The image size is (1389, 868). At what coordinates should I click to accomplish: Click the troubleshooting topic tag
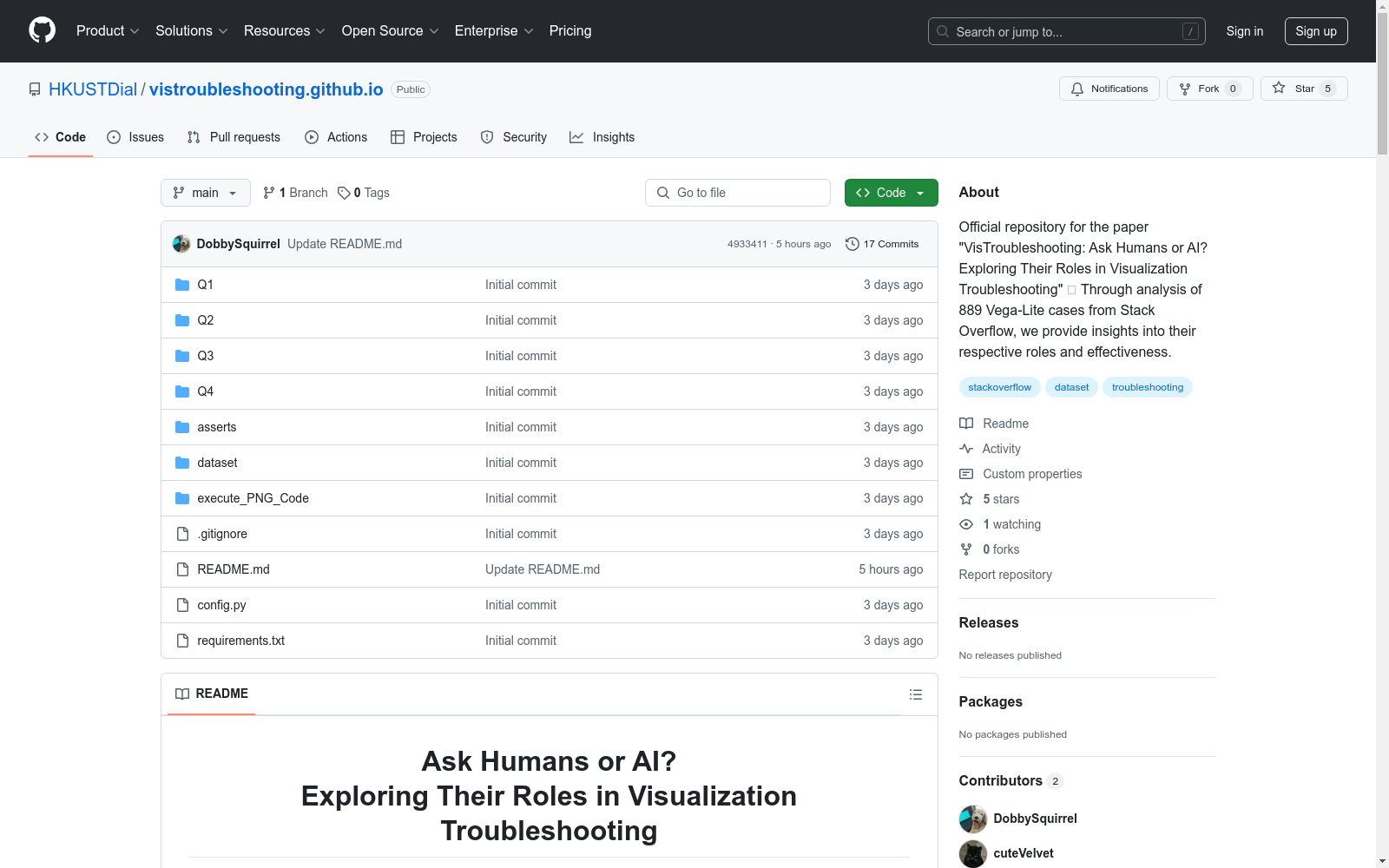[x=1148, y=387]
